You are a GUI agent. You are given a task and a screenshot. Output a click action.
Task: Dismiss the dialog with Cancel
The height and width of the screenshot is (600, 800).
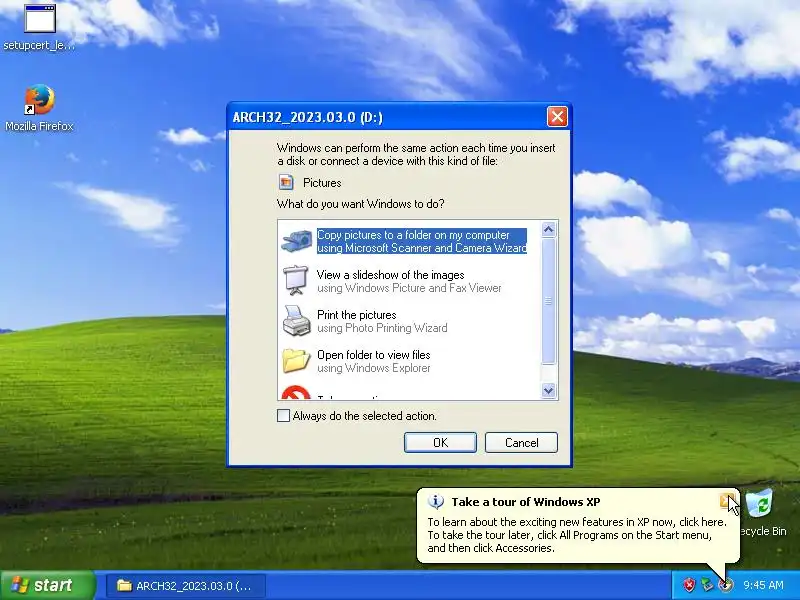[521, 442]
